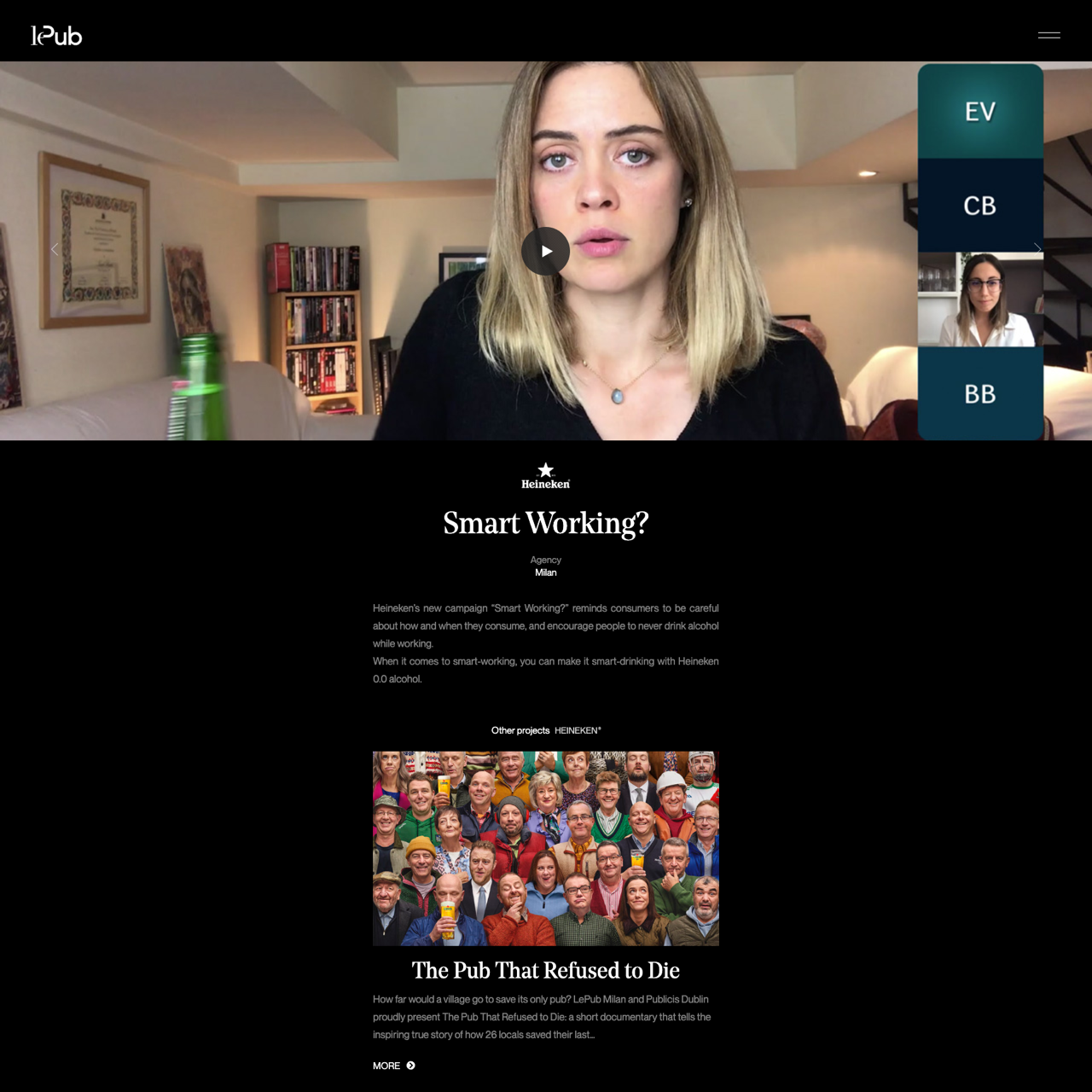This screenshot has height=1092, width=1092.
Task: Click the EV participant tile
Action: (x=980, y=112)
